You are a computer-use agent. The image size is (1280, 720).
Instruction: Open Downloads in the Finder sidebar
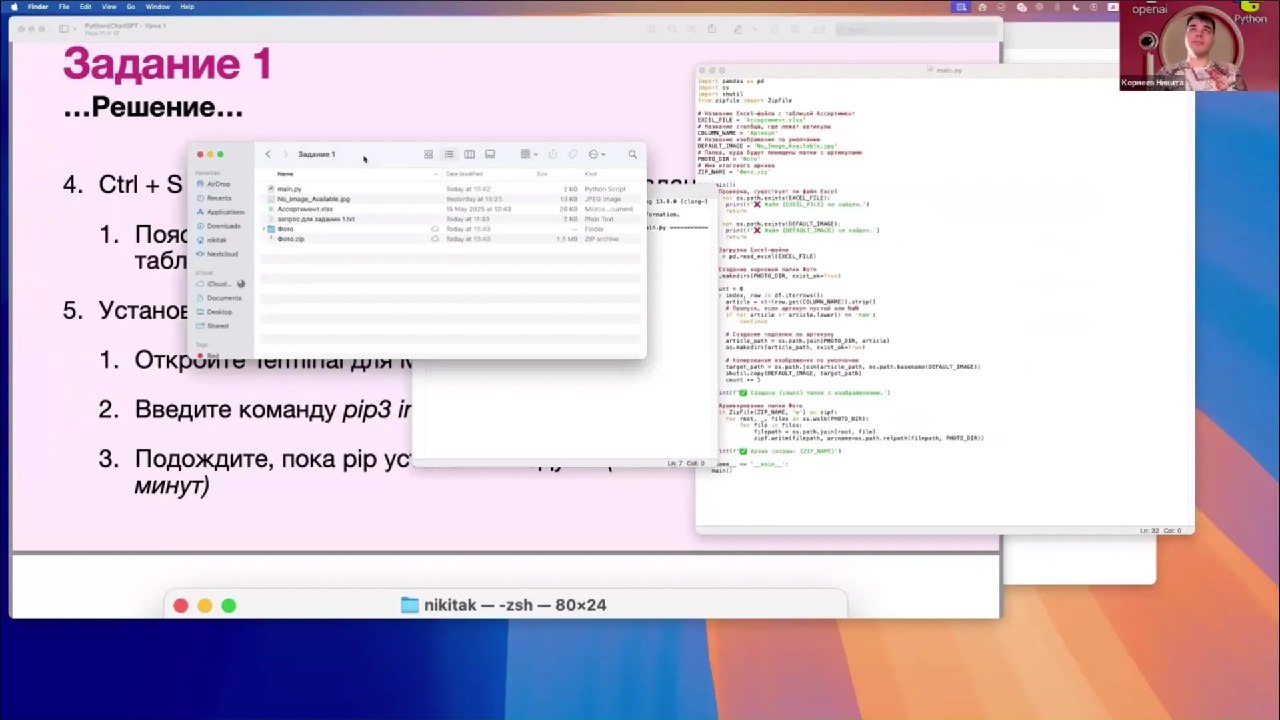pyautogui.click(x=220, y=226)
